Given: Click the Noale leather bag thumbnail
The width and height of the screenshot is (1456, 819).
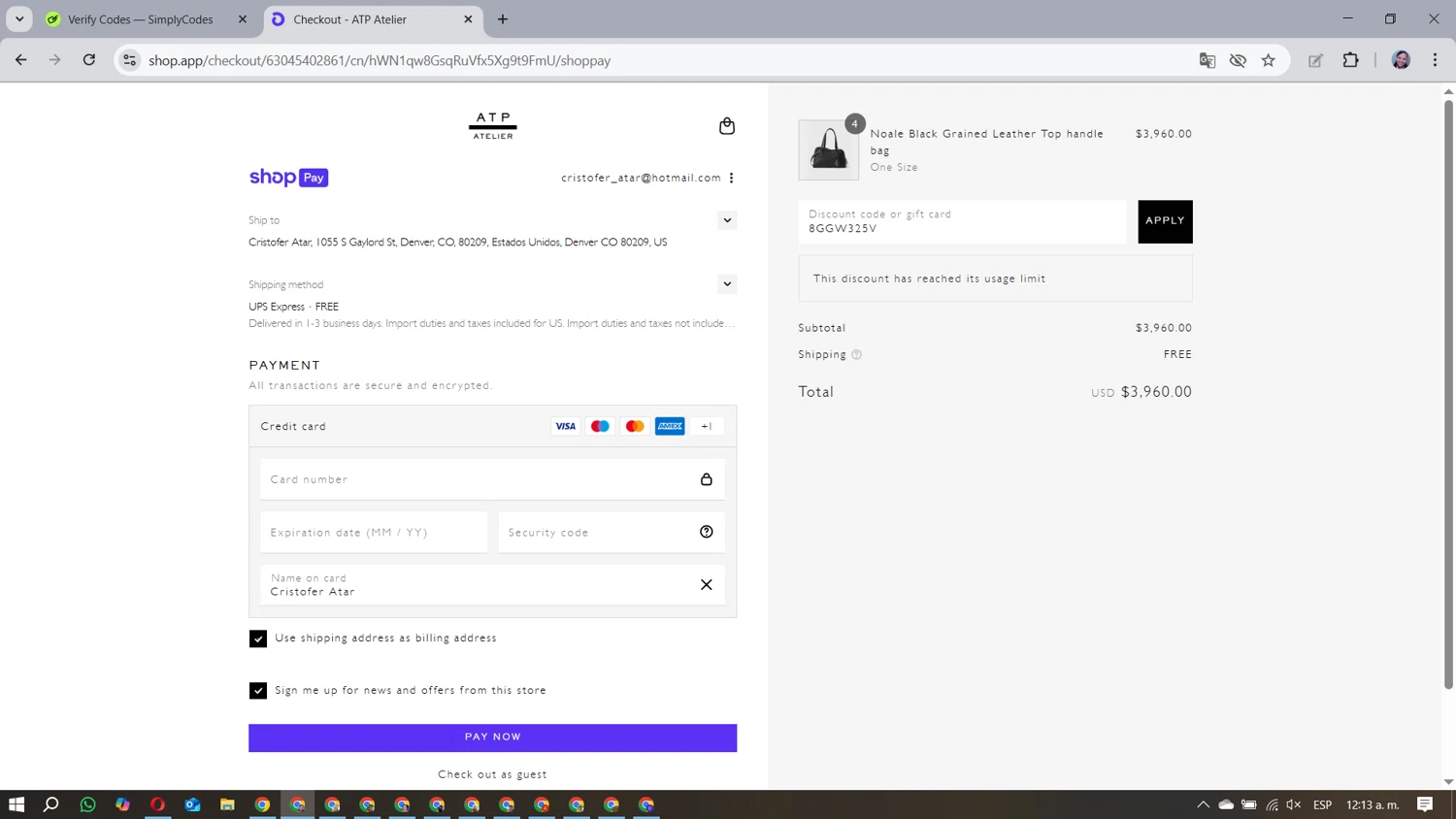Looking at the screenshot, I should click(x=829, y=150).
